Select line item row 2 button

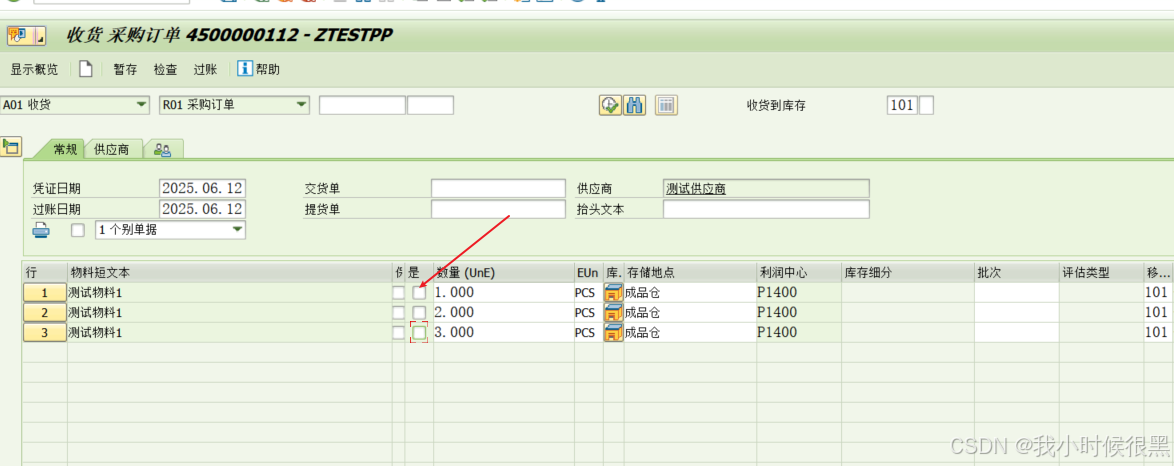tap(45, 312)
